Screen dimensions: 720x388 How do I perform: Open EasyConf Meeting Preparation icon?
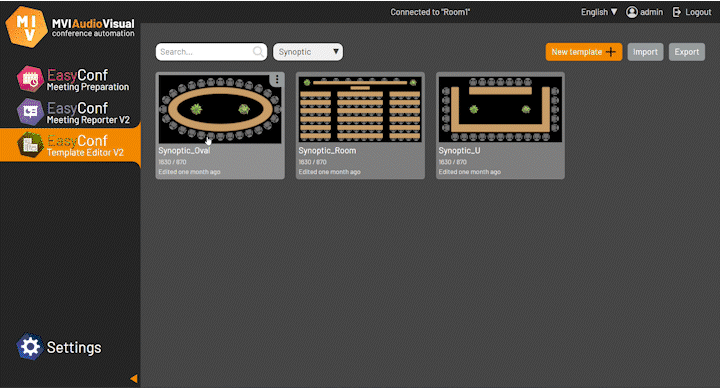pos(30,79)
